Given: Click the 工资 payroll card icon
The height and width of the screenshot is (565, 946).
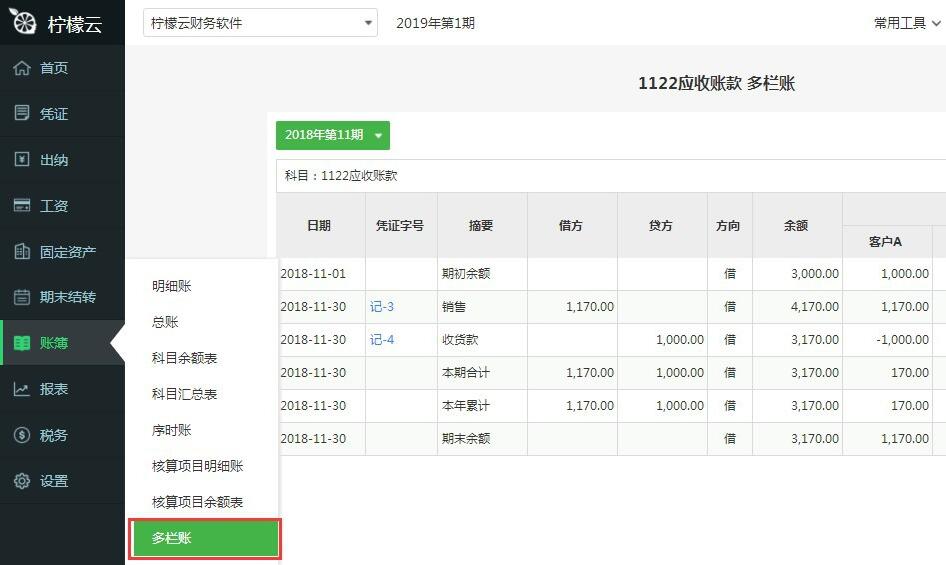Looking at the screenshot, I should tap(22, 205).
